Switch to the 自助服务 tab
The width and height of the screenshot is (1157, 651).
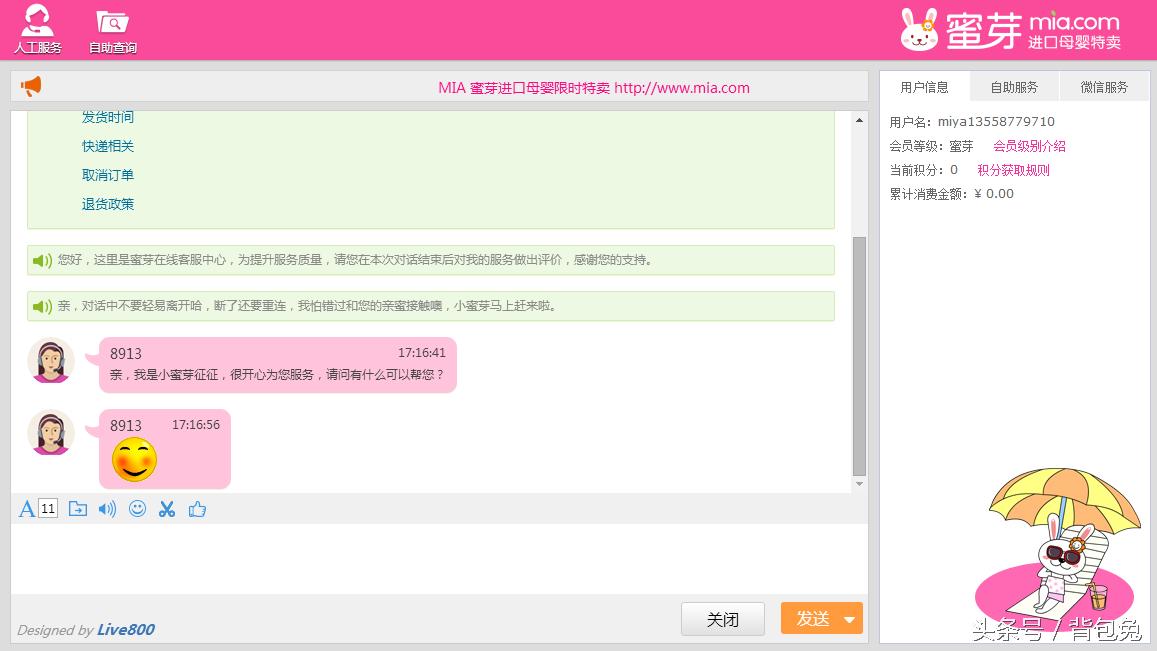1014,87
